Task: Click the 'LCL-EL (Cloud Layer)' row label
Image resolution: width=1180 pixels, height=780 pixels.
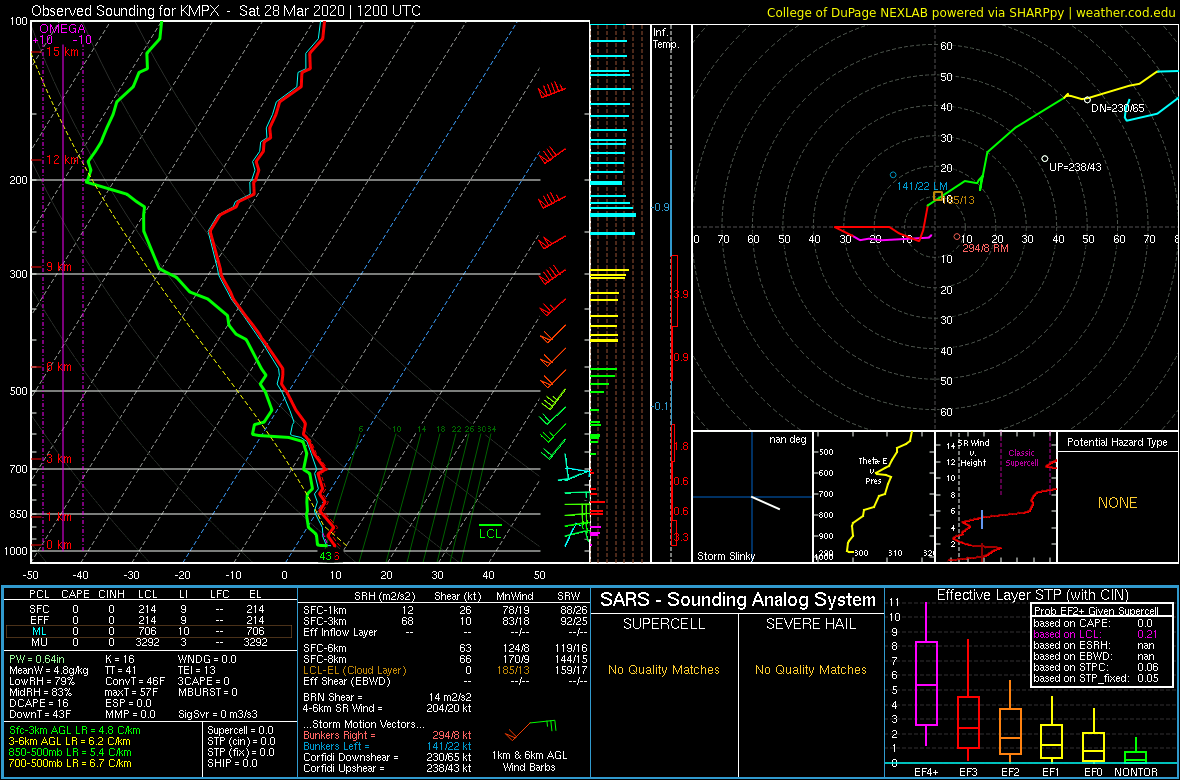Action: coord(354,670)
